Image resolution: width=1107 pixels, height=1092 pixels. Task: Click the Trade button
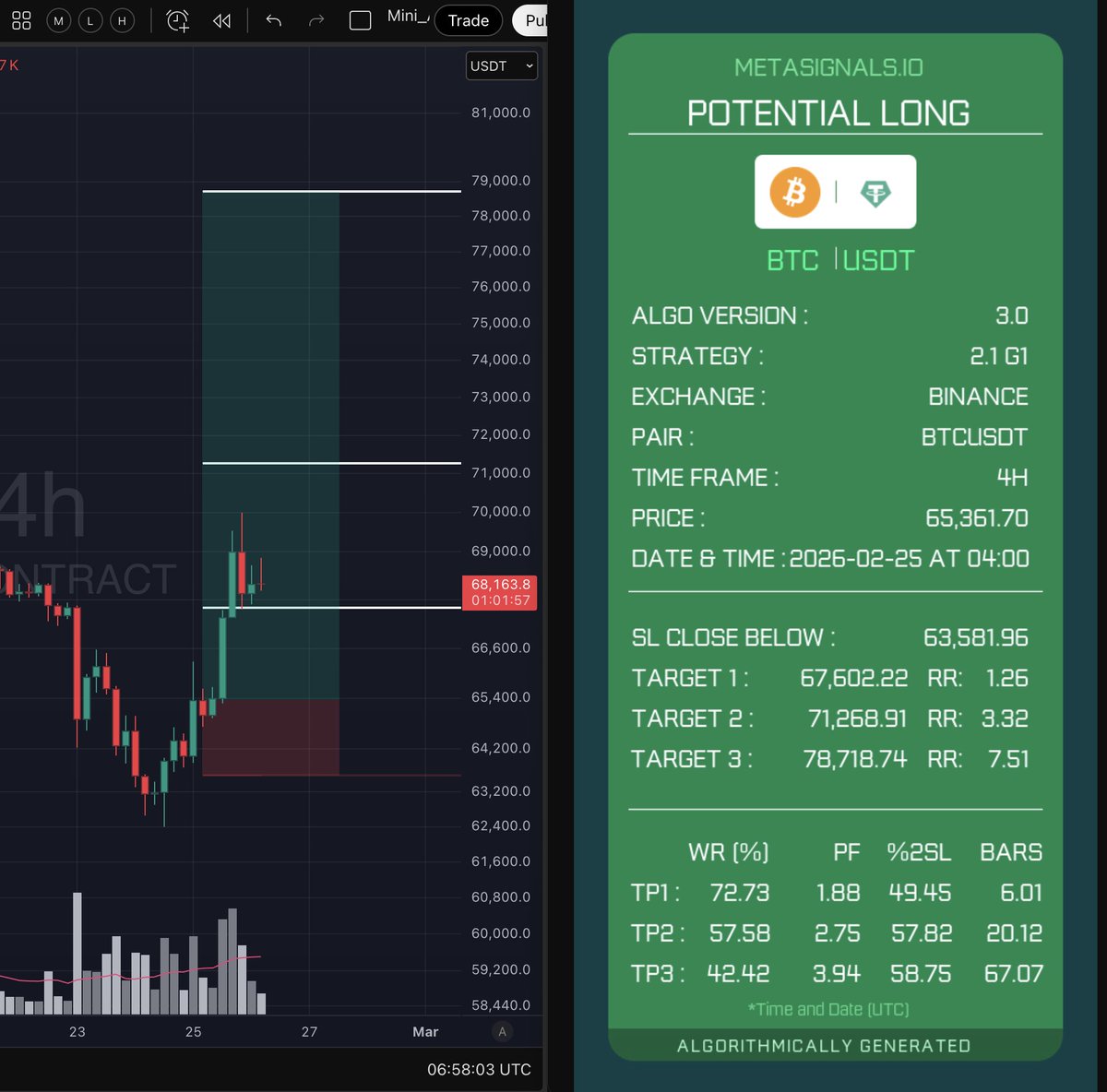(x=469, y=20)
